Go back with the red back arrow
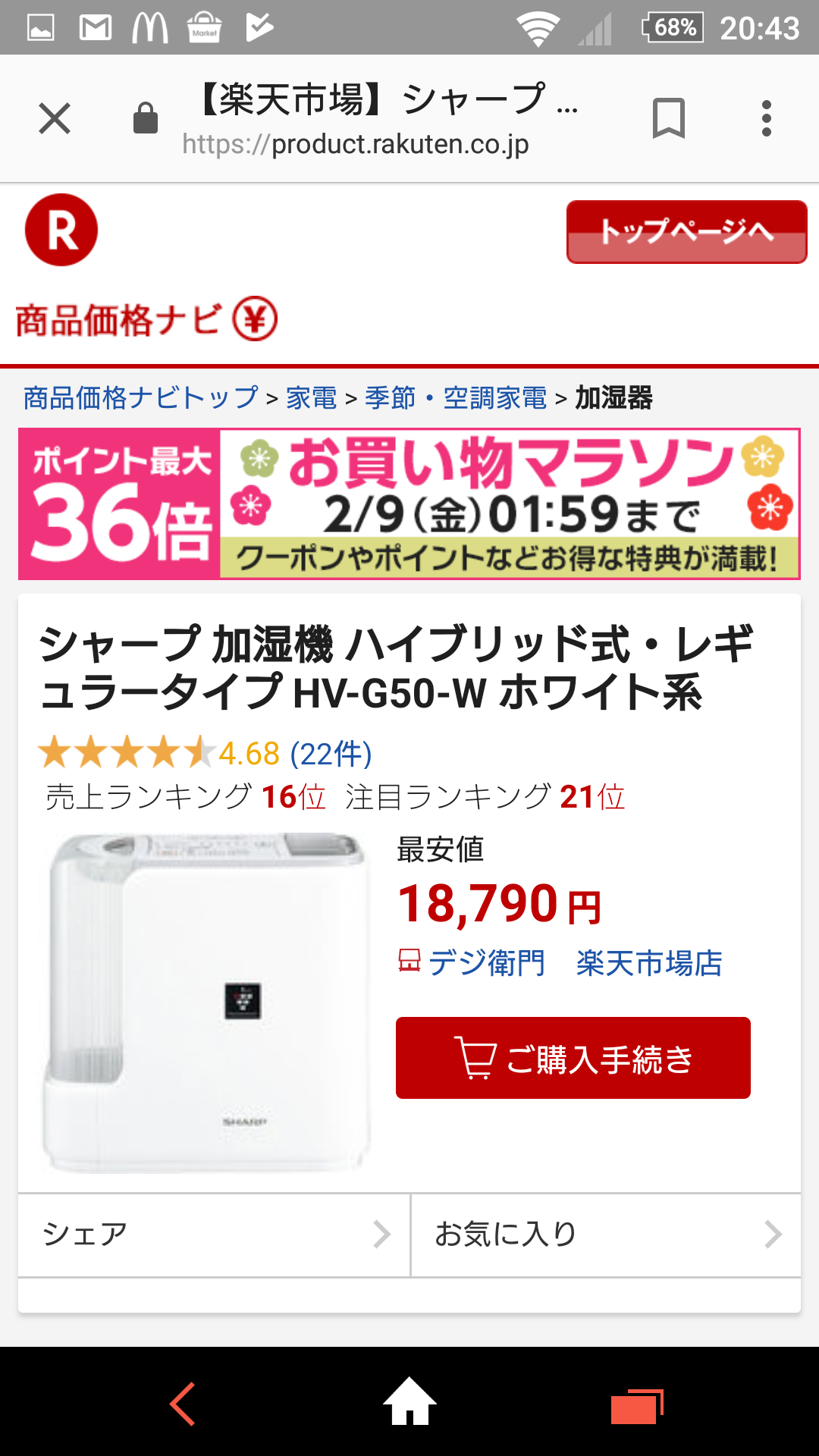Image resolution: width=819 pixels, height=1456 pixels. tap(182, 1404)
